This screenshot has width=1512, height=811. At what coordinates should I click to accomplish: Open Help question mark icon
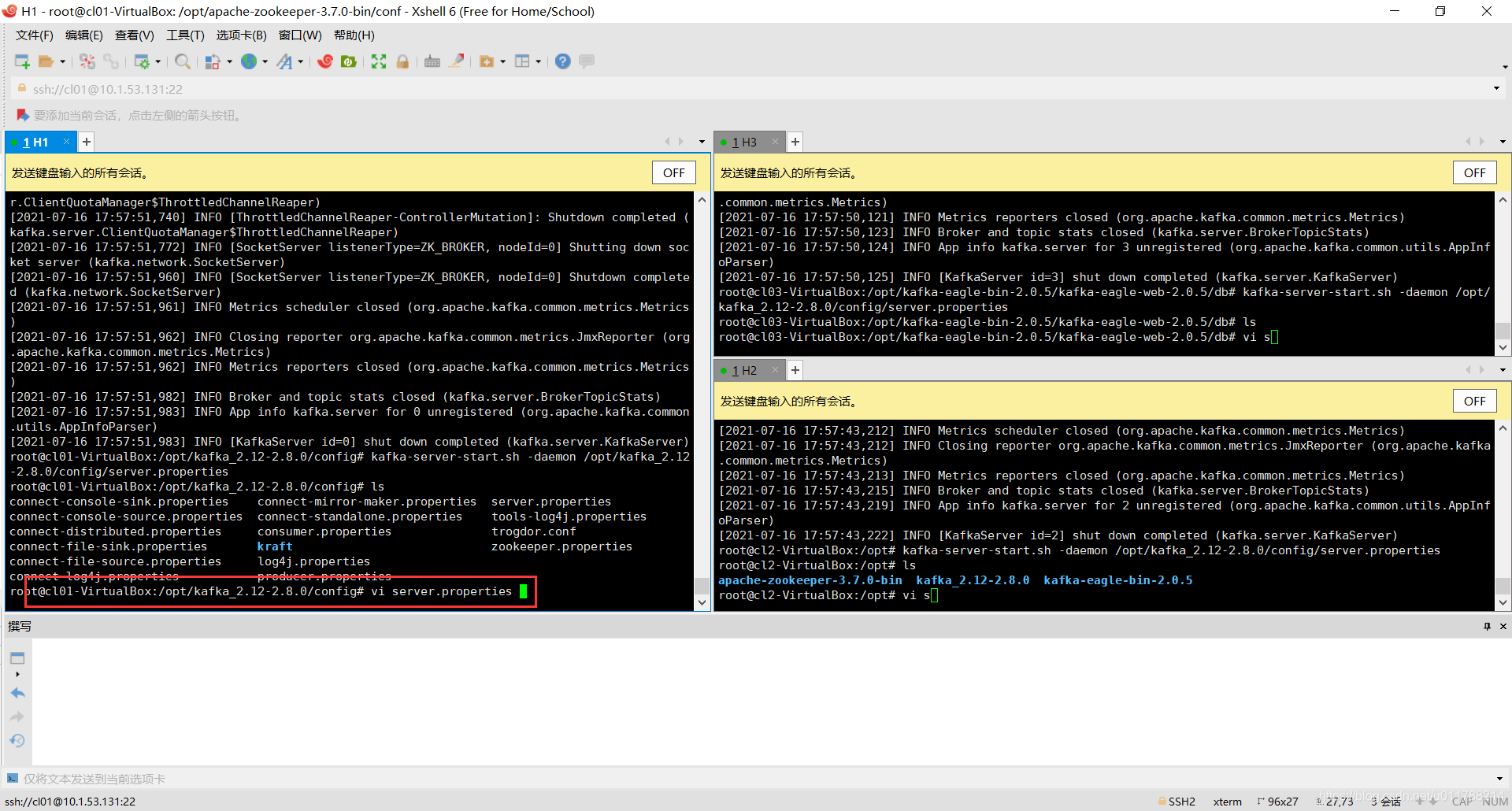[562, 61]
